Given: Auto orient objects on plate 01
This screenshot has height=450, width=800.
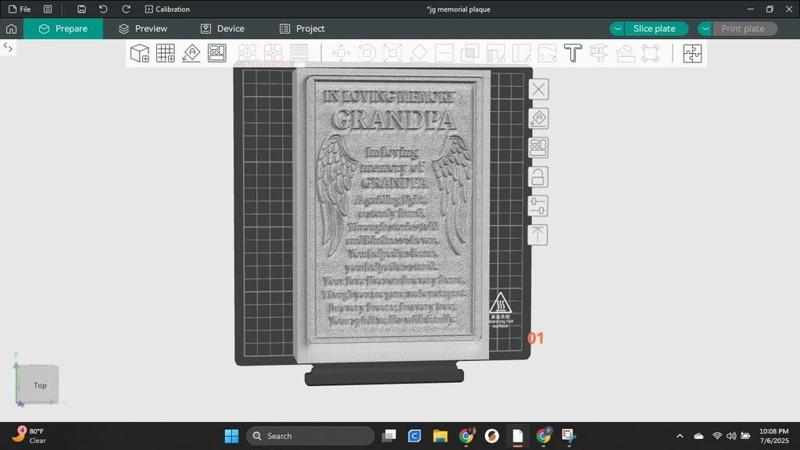Looking at the screenshot, I should click(538, 118).
